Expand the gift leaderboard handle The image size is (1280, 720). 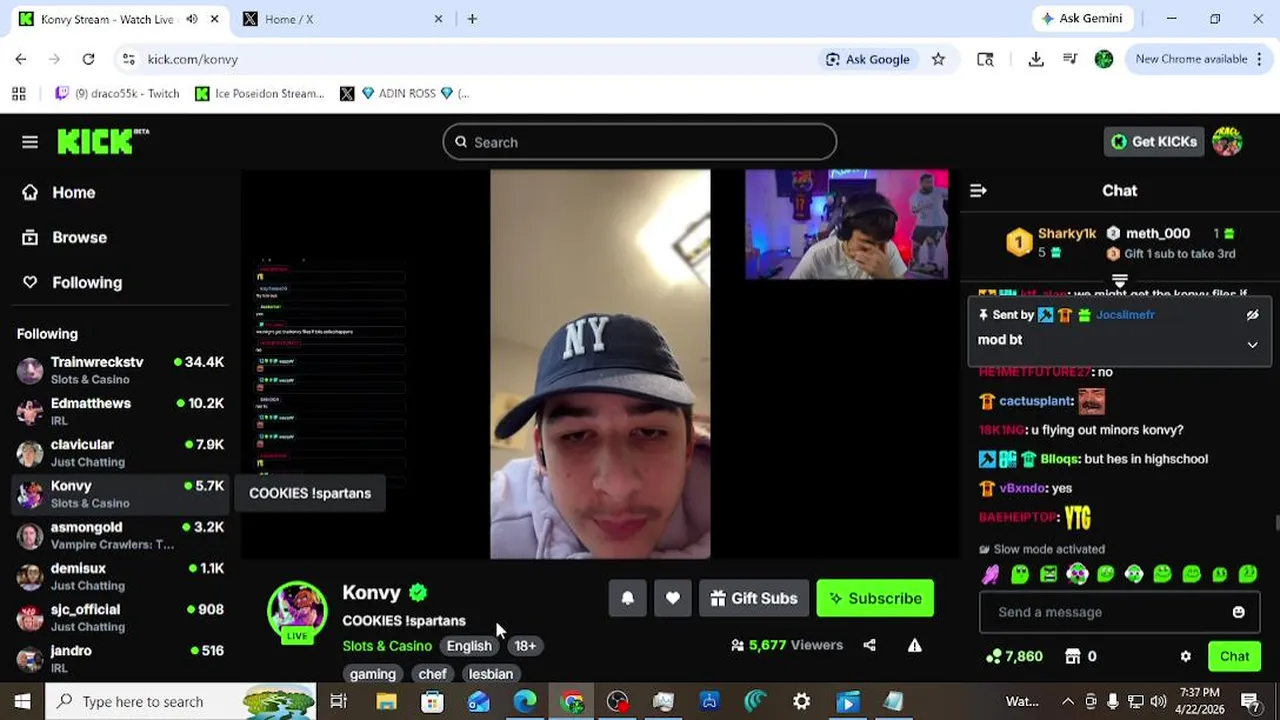click(1120, 281)
